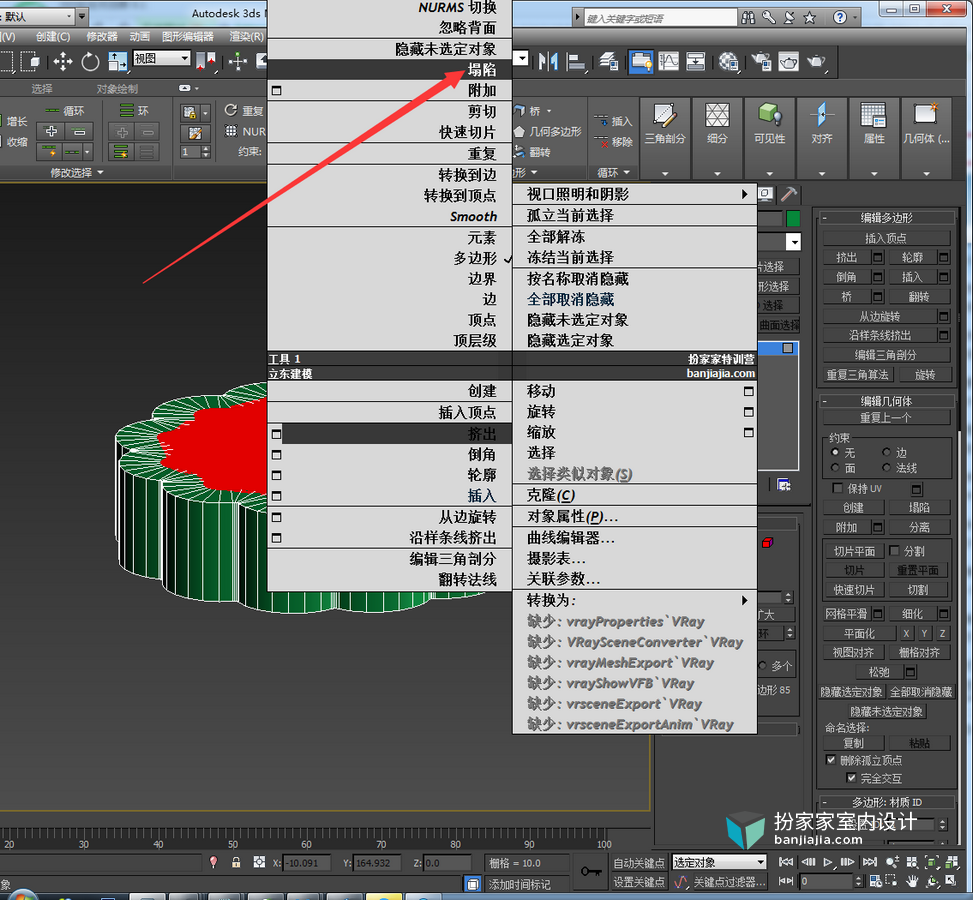Click the green object color swatch
Screen dimensions: 973x900
pos(792,218)
